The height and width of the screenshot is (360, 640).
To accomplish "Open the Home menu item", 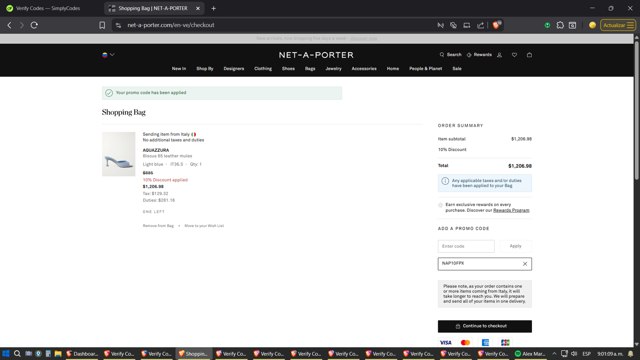I will point(393,69).
